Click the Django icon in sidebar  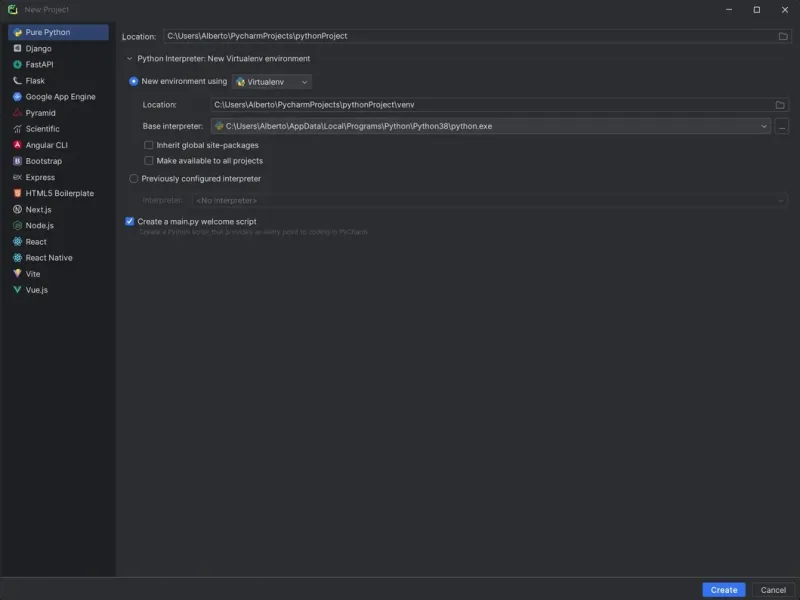coord(17,48)
